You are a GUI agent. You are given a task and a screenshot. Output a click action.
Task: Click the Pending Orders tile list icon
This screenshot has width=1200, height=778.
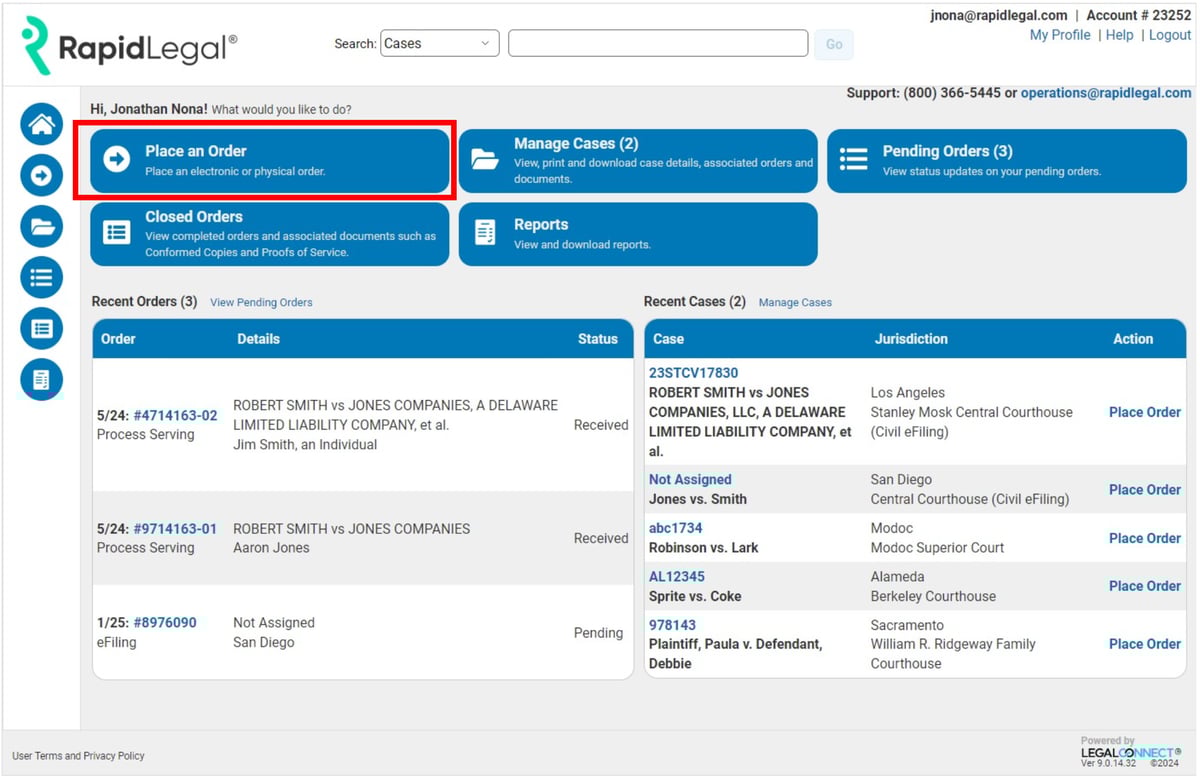(853, 159)
